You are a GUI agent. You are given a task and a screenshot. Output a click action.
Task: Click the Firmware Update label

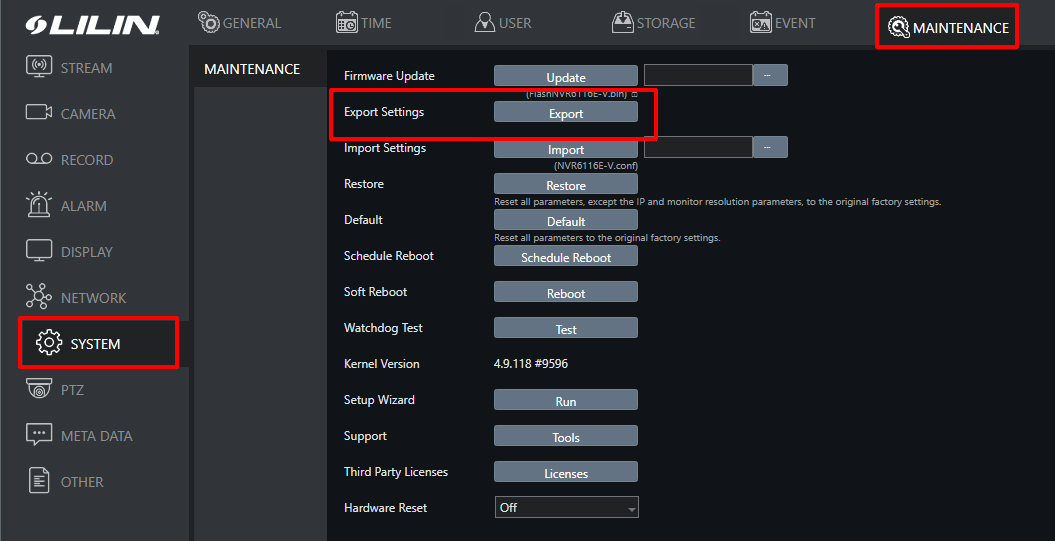[389, 76]
